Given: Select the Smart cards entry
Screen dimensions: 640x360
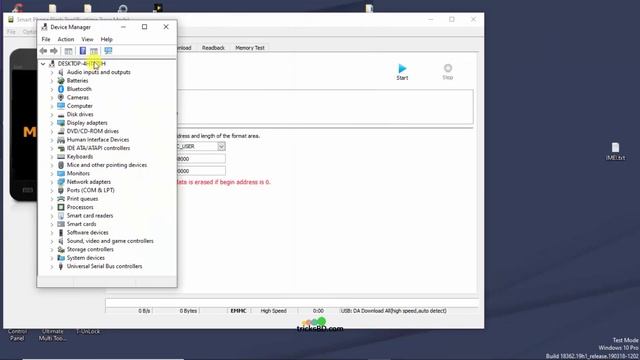Looking at the screenshot, I should 82,224.
